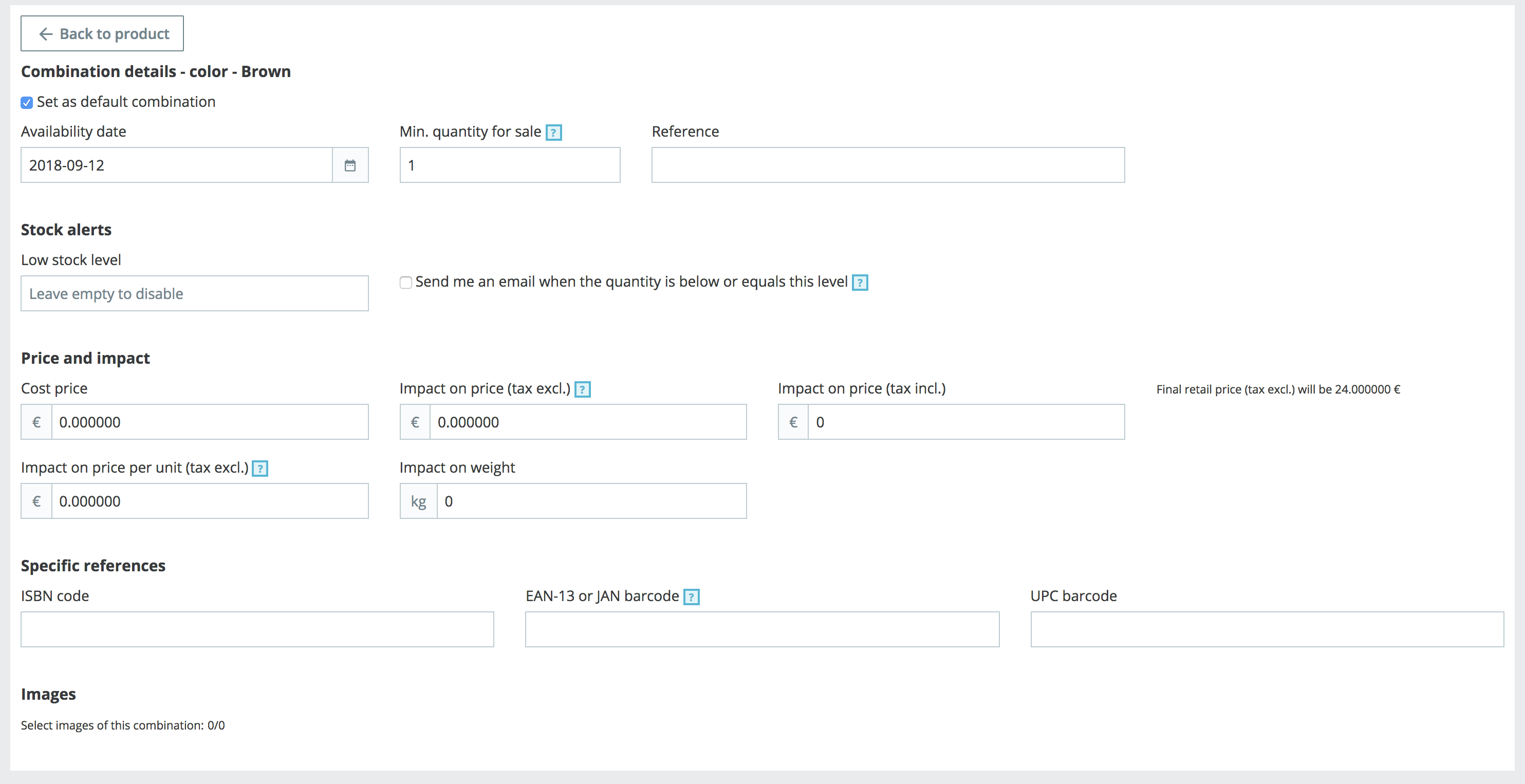Open the availability date calendar picker
Viewport: 1525px width, 784px height.
tap(350, 165)
